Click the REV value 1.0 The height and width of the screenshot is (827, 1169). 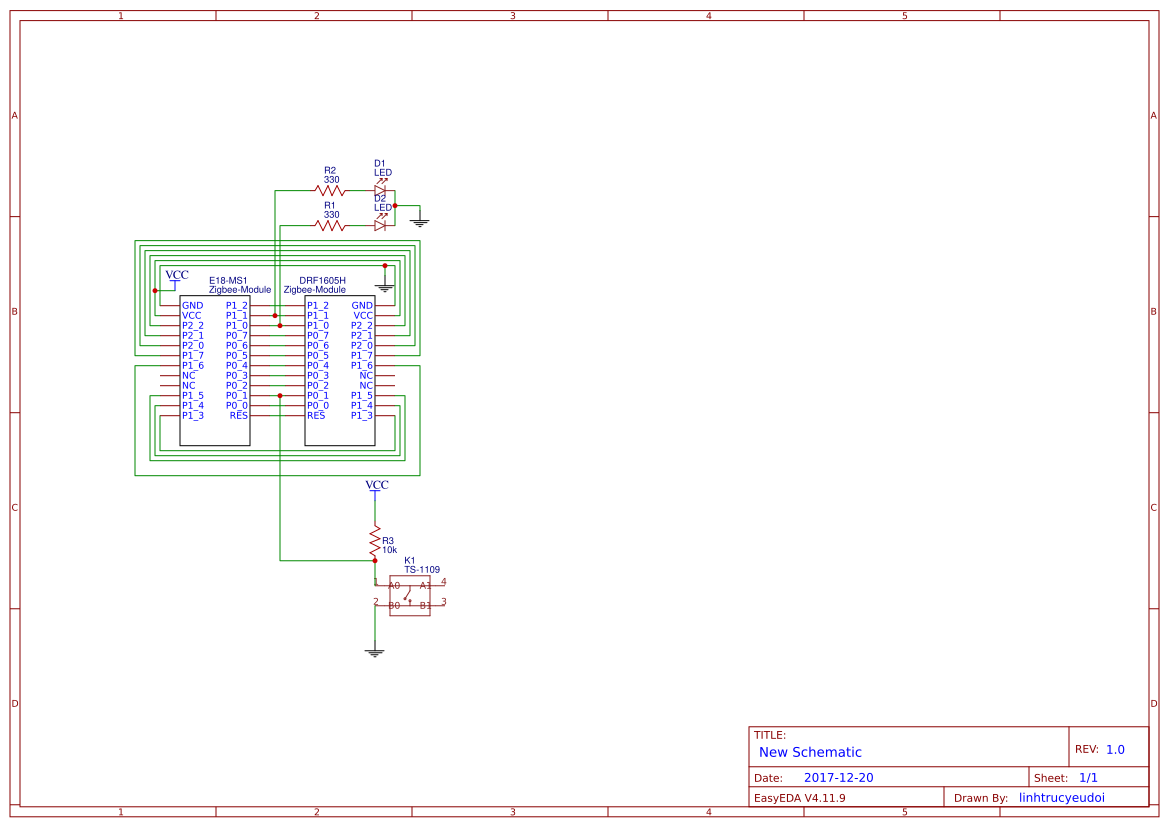click(x=1115, y=749)
